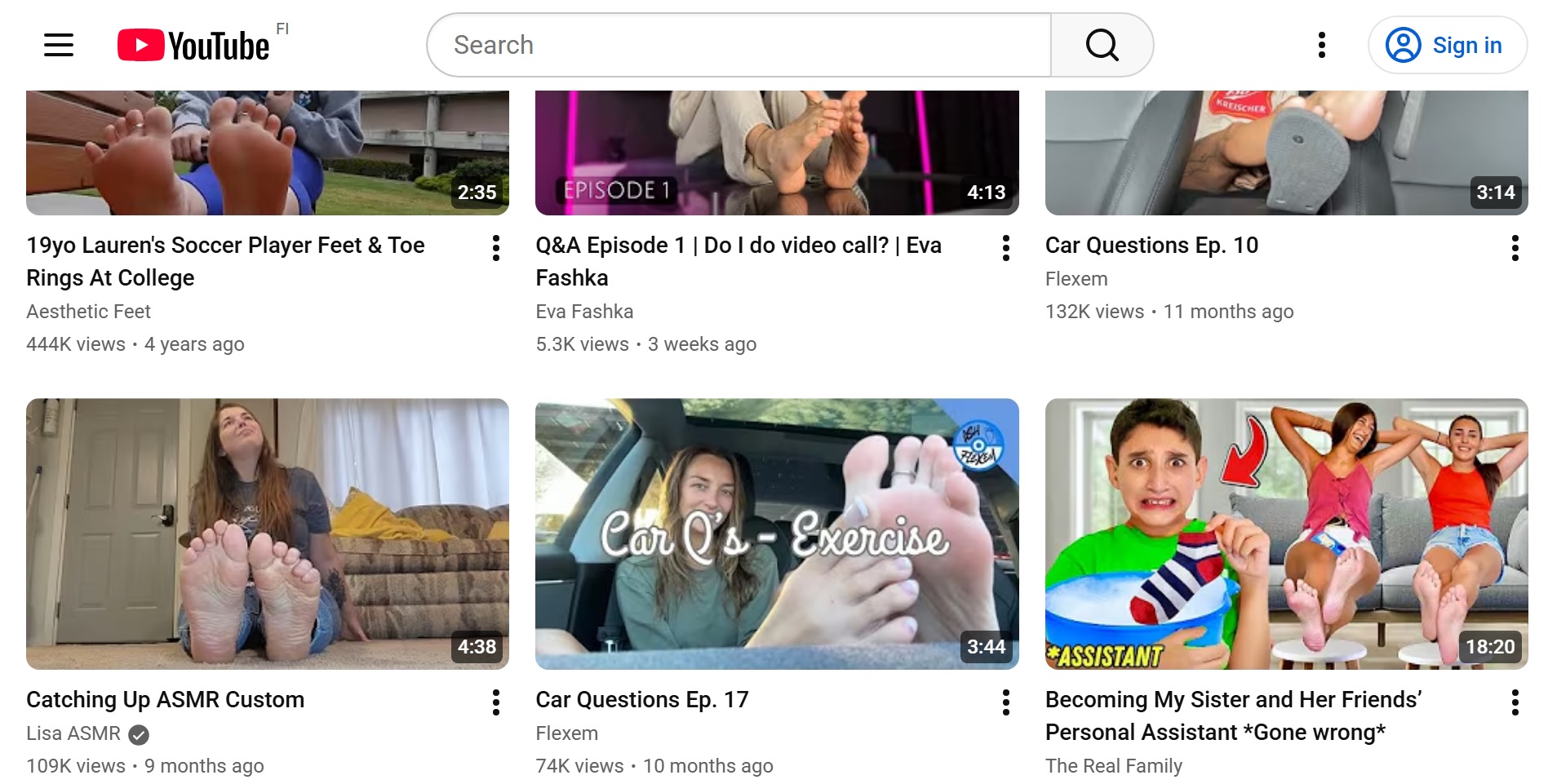Viewport: 1548px width, 784px height.
Task: Click '74K views' metadata text
Action: [579, 766]
